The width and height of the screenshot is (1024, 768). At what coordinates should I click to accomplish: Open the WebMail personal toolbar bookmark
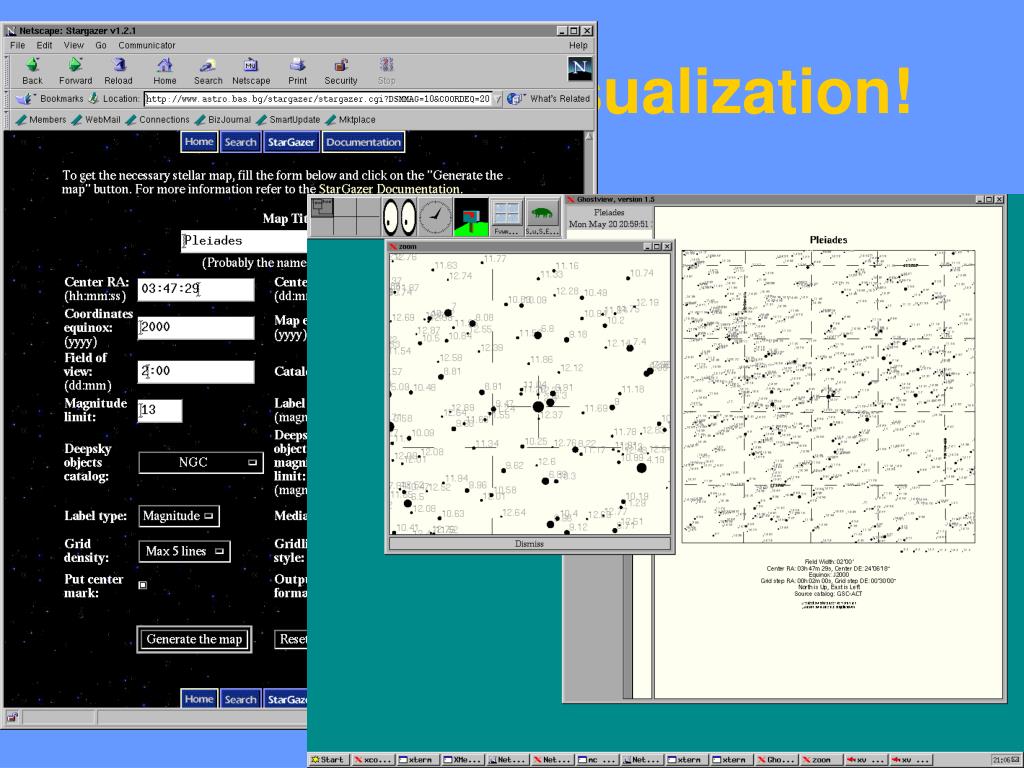coord(96,120)
